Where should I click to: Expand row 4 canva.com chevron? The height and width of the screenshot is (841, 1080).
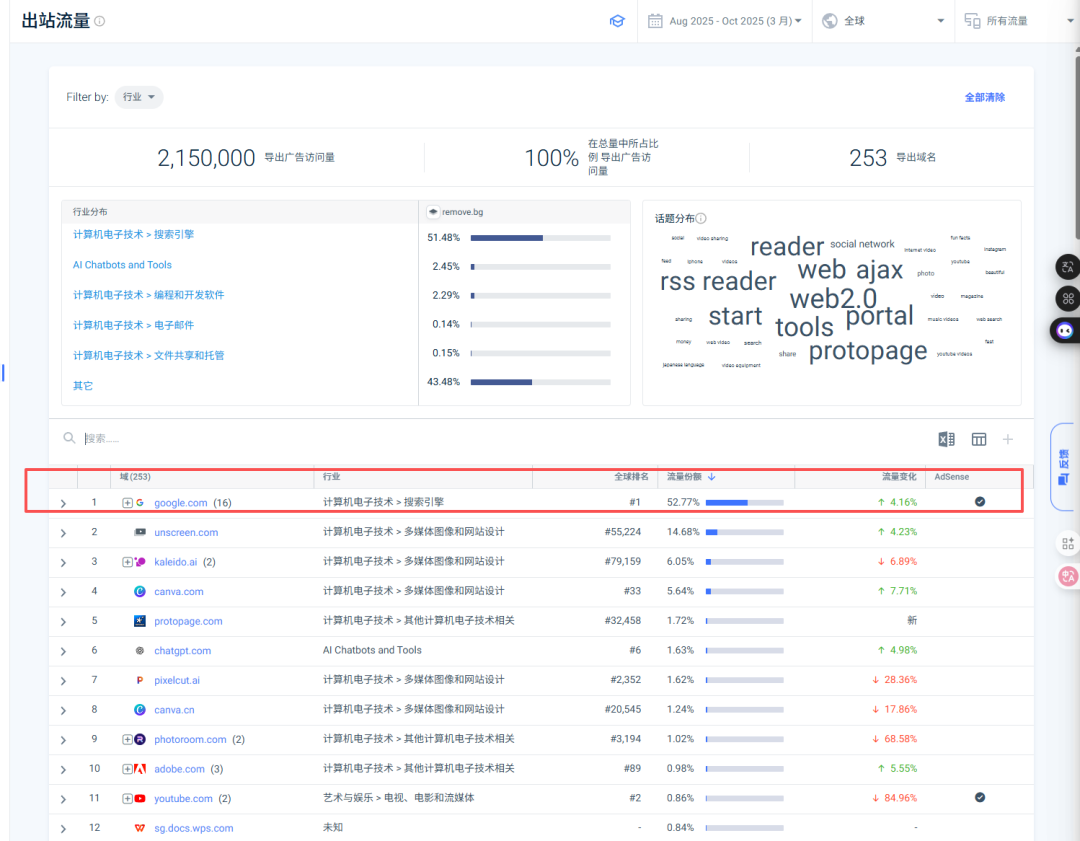click(x=63, y=592)
